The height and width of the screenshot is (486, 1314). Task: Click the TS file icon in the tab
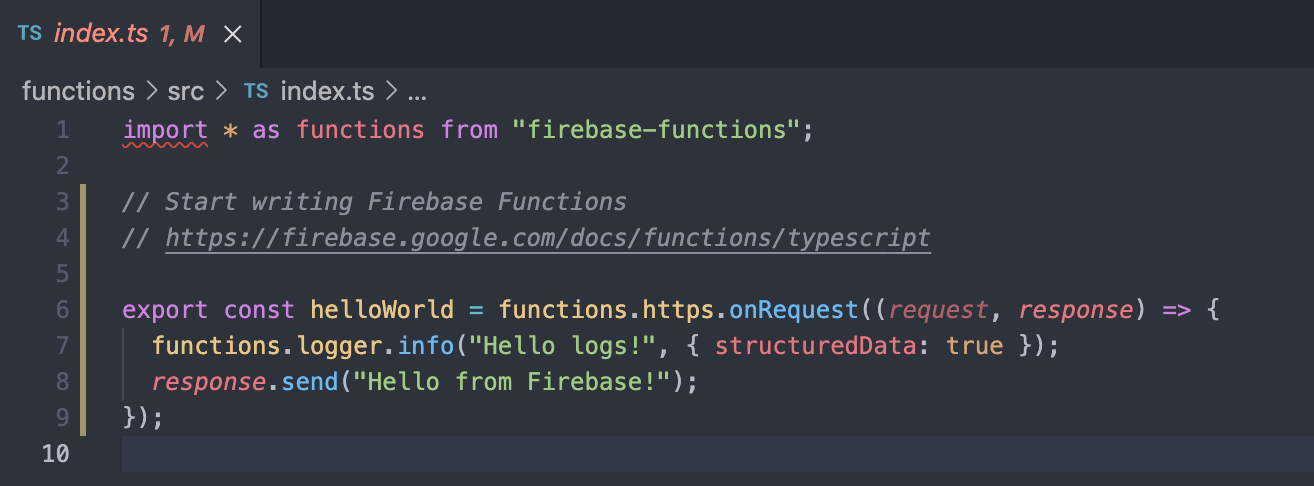(30, 34)
